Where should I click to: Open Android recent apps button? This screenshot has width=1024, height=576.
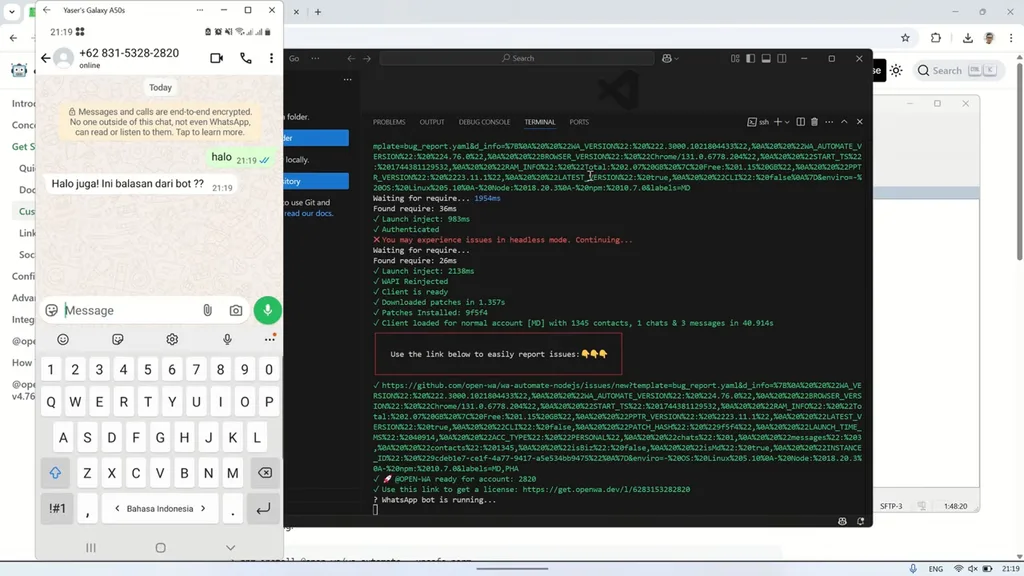click(91, 547)
